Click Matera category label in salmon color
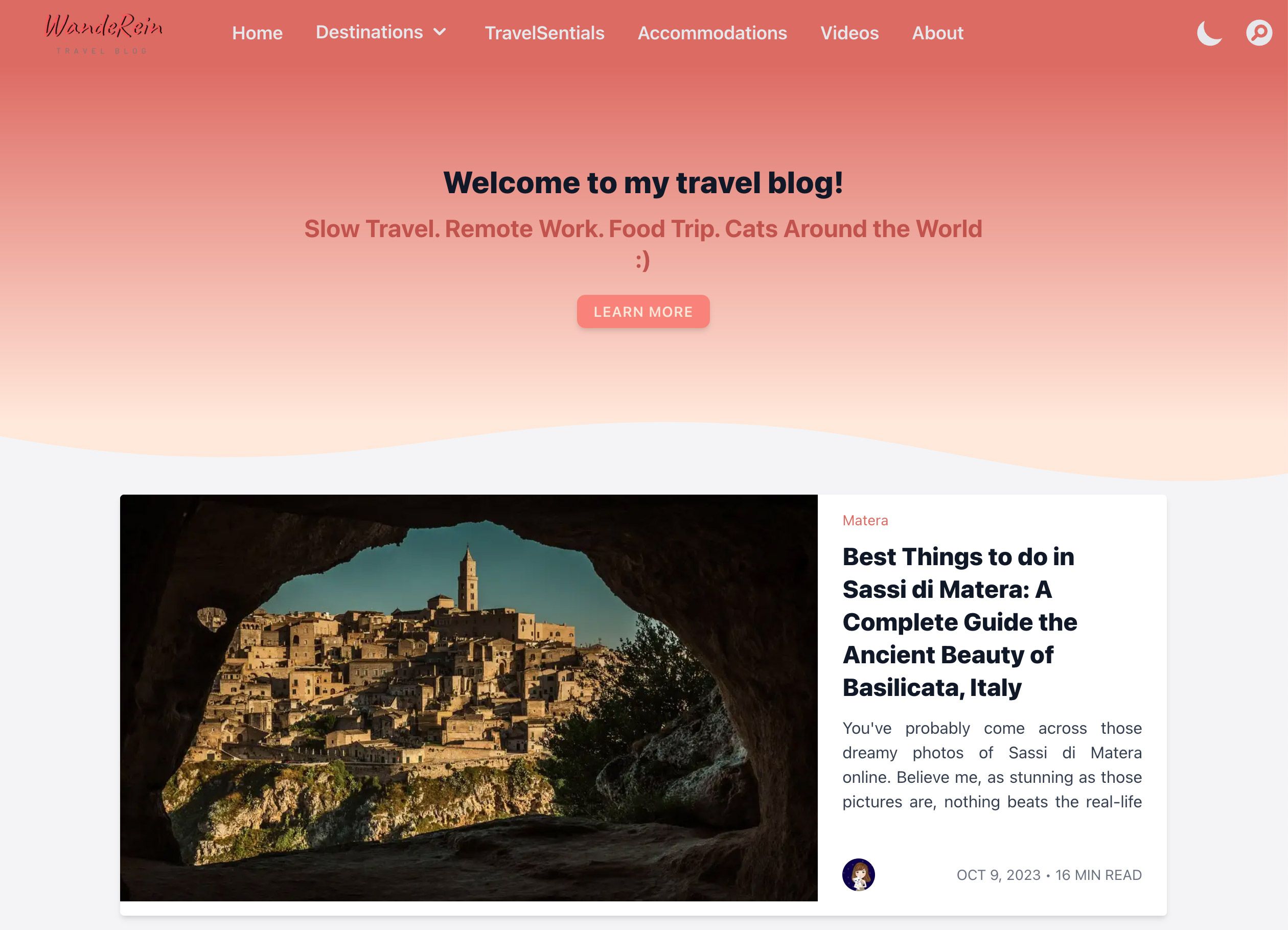The image size is (1288, 930). pos(866,520)
